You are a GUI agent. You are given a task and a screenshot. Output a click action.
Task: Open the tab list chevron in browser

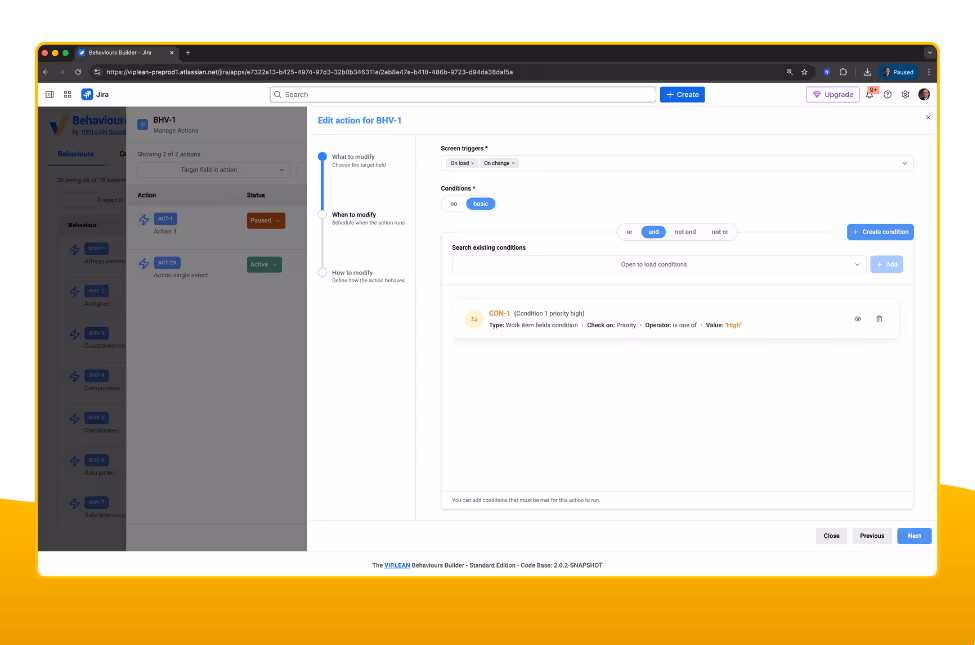(929, 53)
